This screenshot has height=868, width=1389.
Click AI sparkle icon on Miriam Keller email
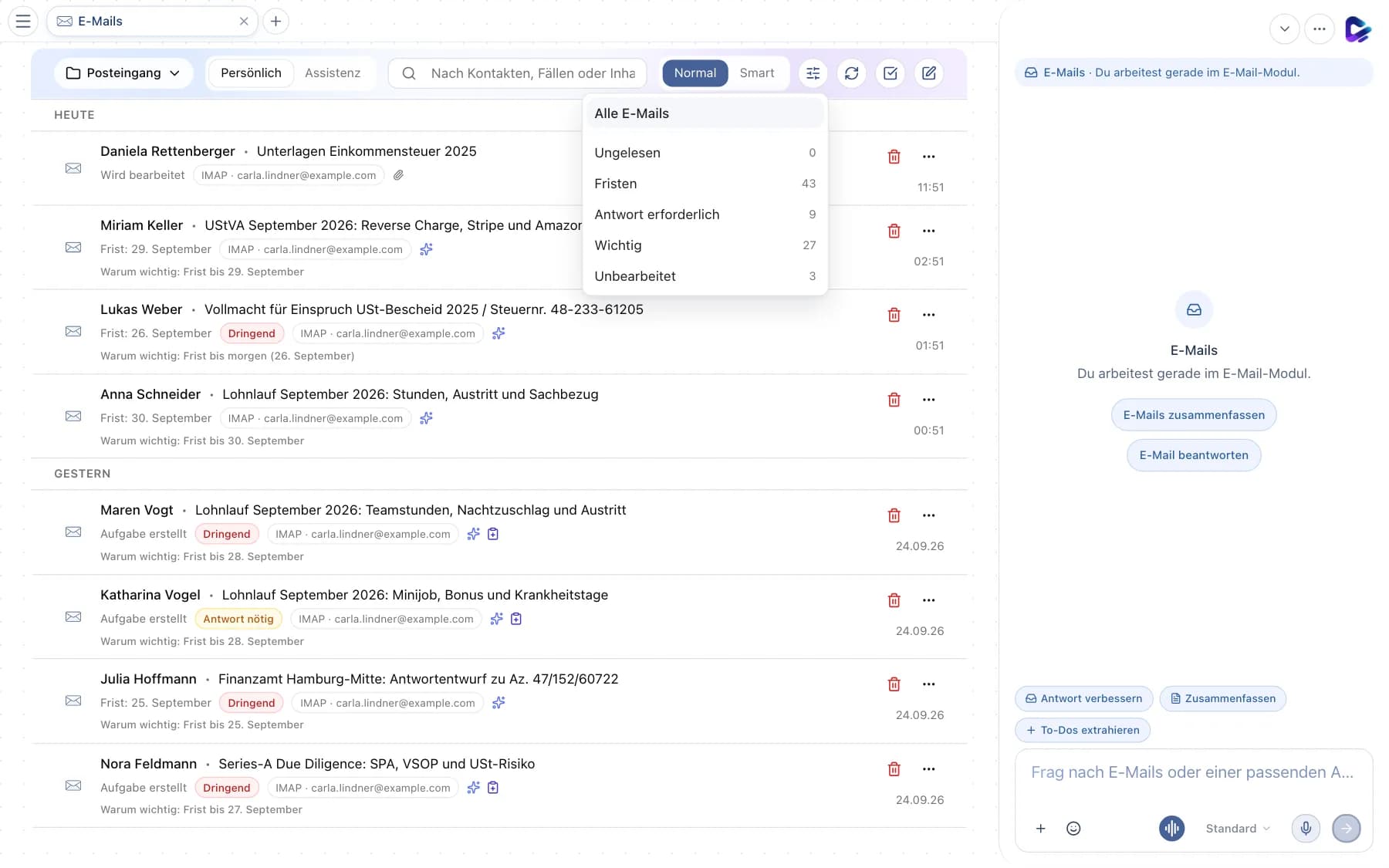pyautogui.click(x=426, y=249)
